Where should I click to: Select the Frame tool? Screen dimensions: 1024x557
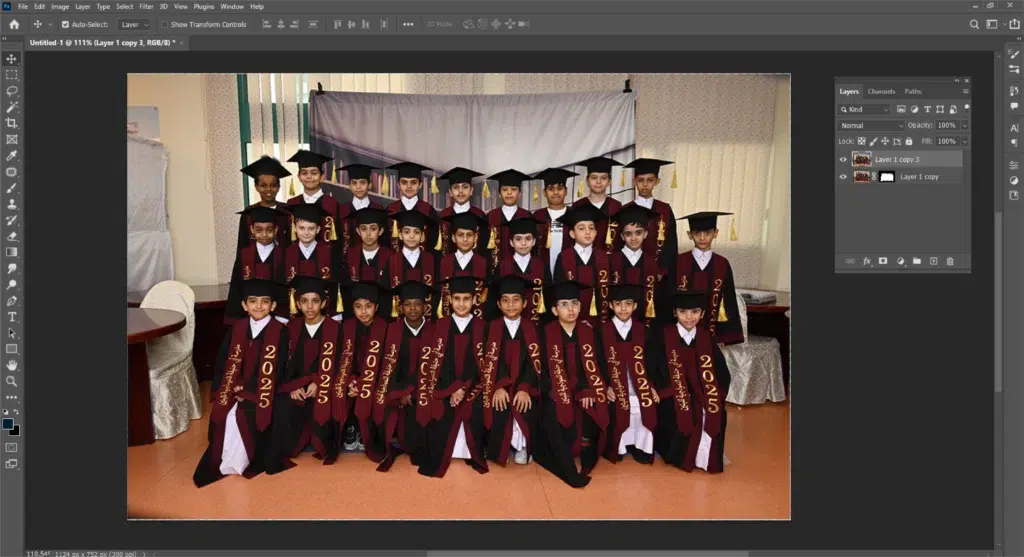[12, 139]
